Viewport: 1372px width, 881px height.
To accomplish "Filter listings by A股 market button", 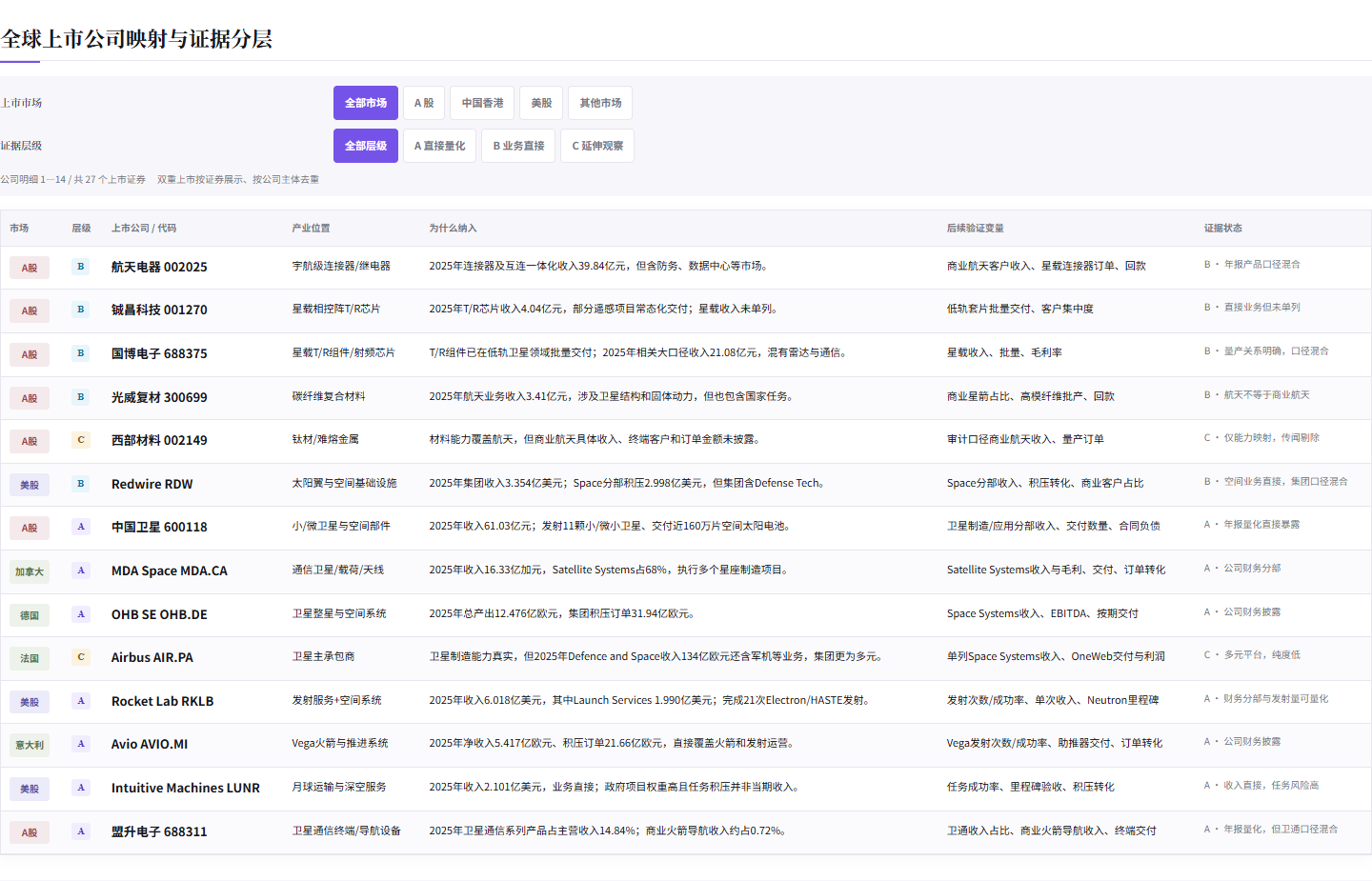I will [424, 103].
